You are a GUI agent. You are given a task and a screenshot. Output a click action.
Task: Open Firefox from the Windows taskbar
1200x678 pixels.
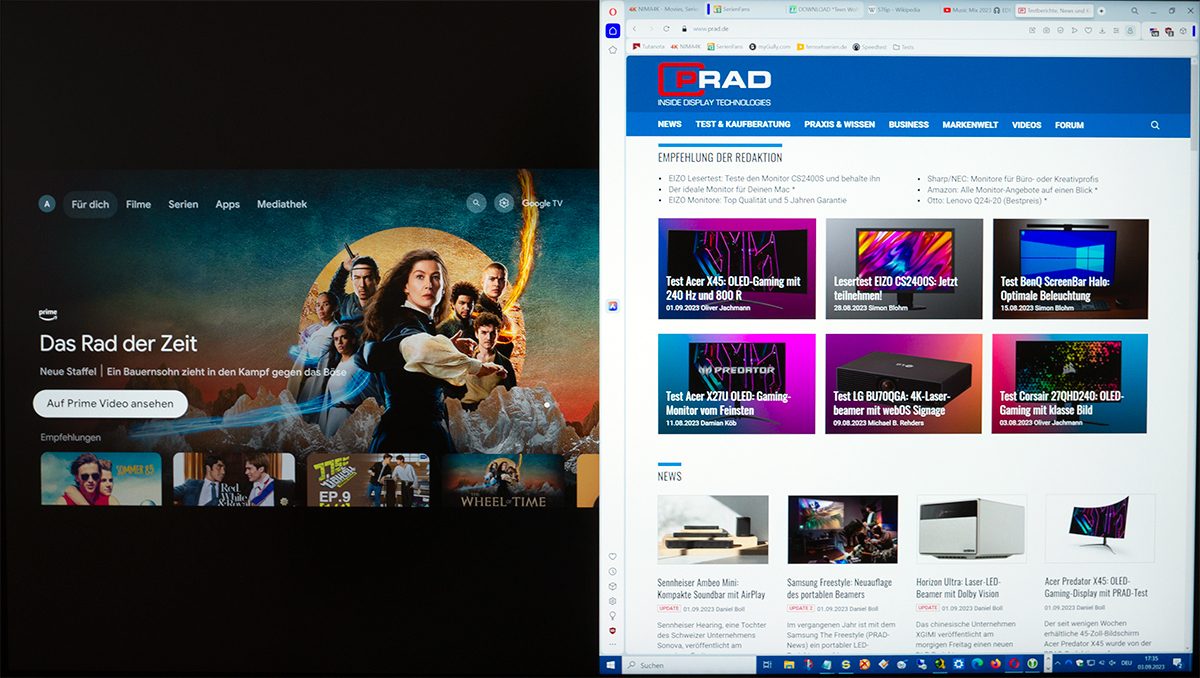(996, 664)
